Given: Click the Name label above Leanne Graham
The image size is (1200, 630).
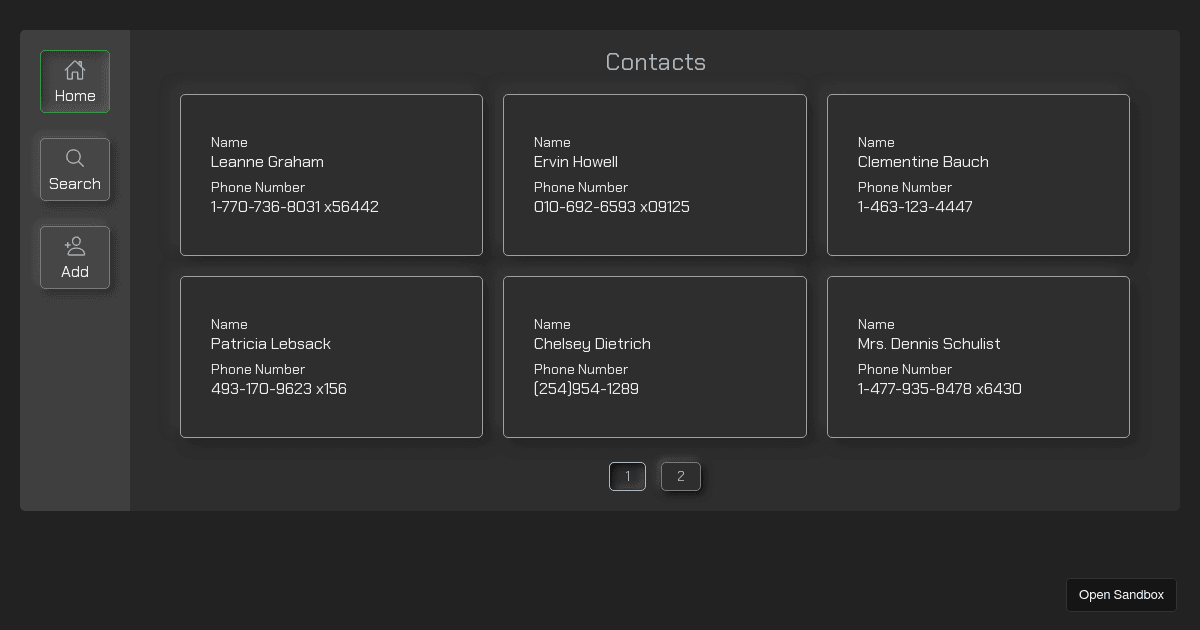Looking at the screenshot, I should 229,142.
